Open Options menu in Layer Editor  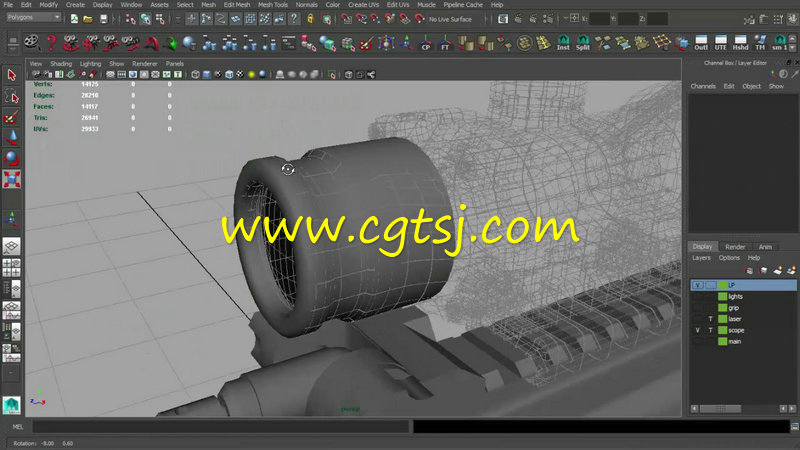click(x=729, y=258)
